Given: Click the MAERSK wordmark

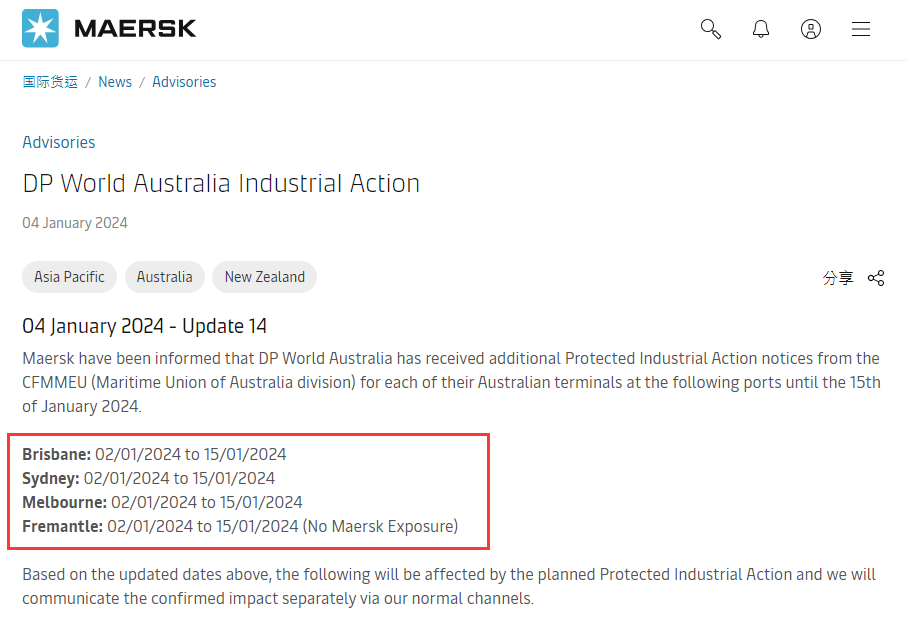Looking at the screenshot, I should [135, 28].
